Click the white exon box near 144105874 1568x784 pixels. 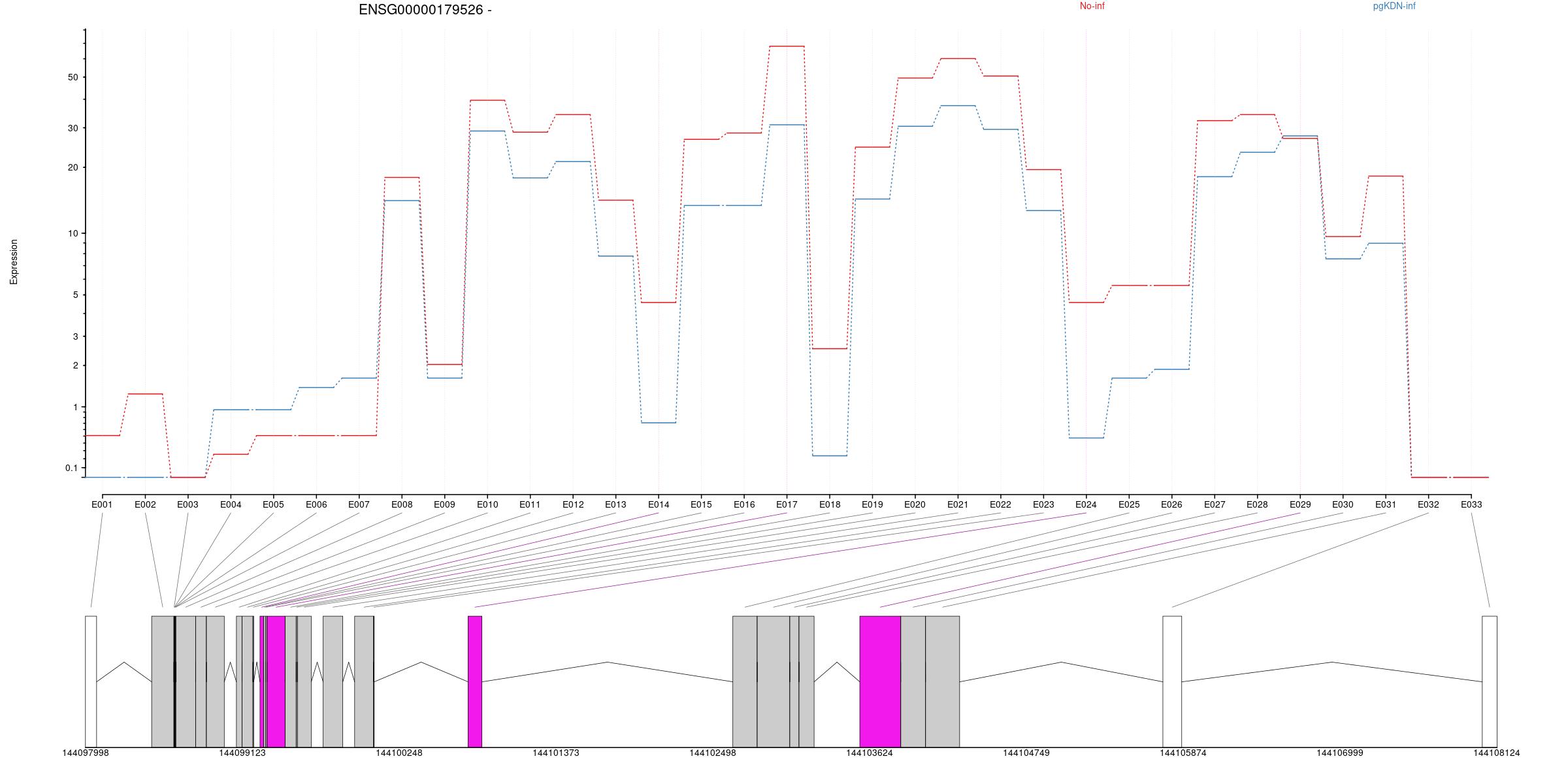(x=1172, y=681)
